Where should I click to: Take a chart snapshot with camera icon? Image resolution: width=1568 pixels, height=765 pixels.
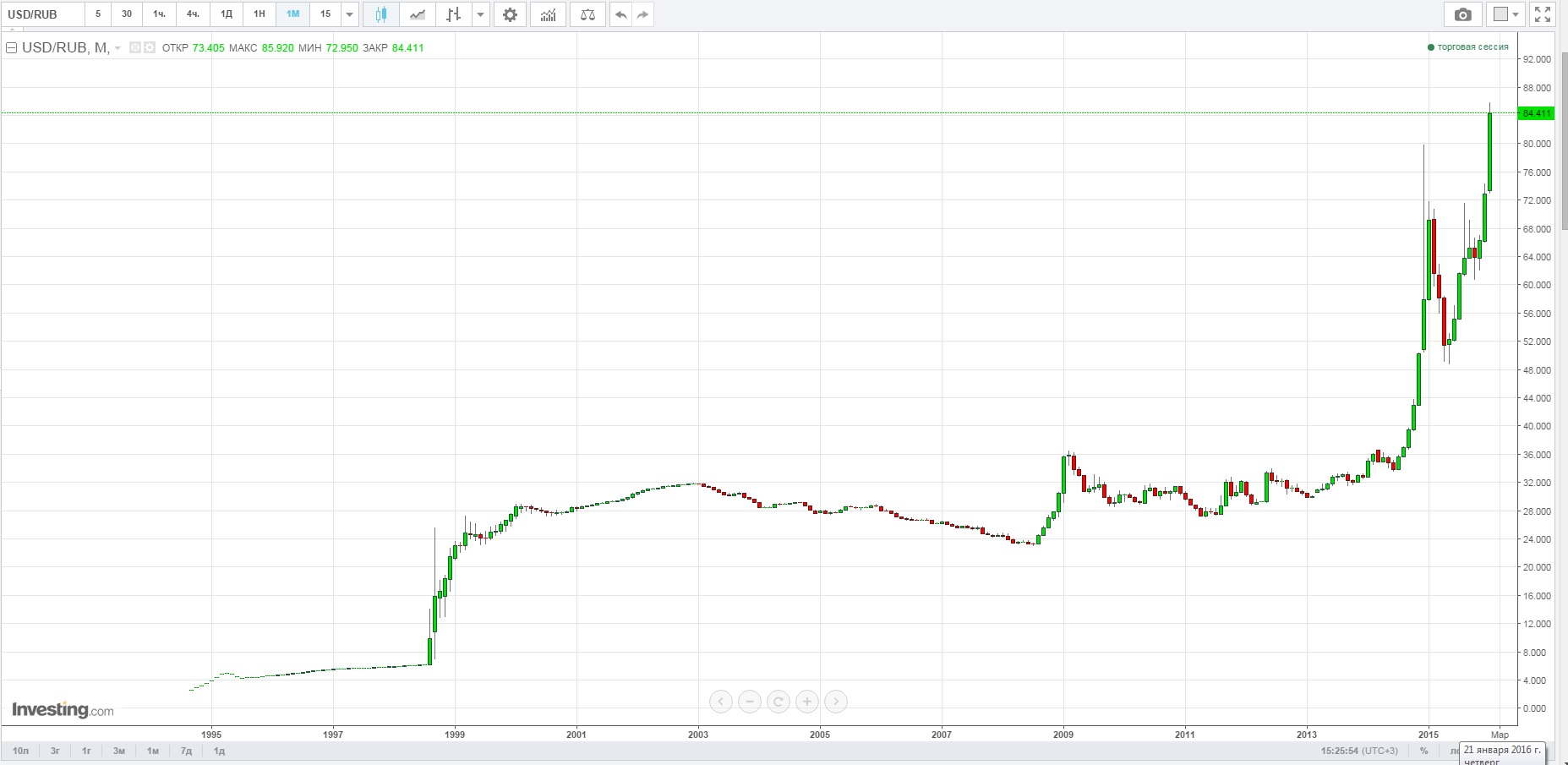click(1462, 14)
